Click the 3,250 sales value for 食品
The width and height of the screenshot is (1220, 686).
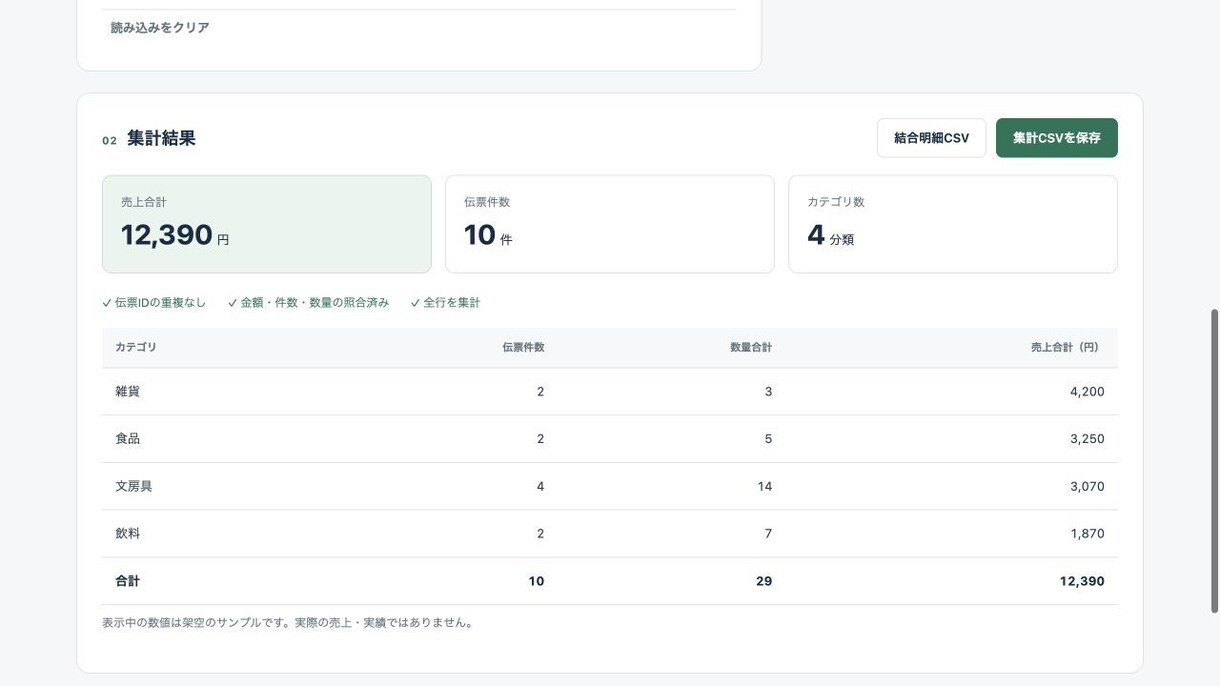1087,439
